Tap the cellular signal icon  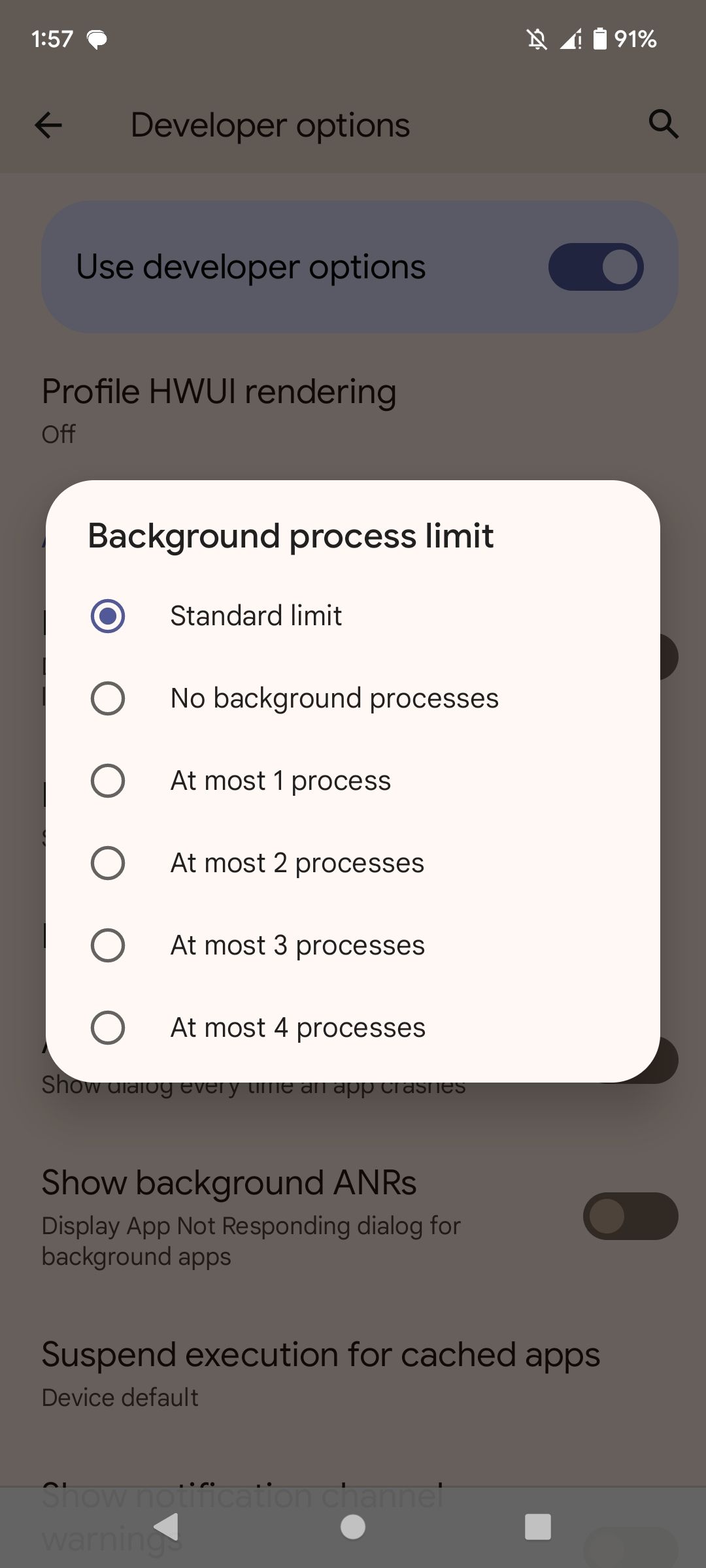pos(570,41)
